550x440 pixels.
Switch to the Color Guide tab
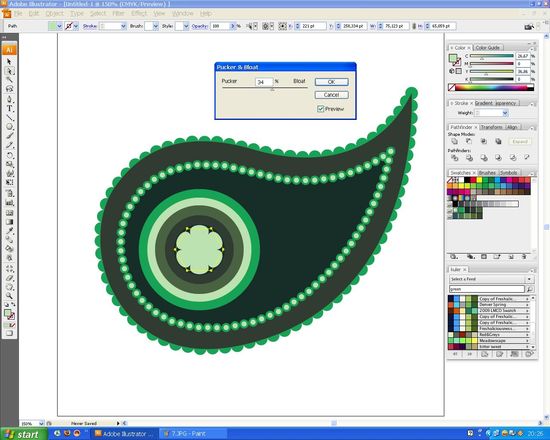click(488, 47)
